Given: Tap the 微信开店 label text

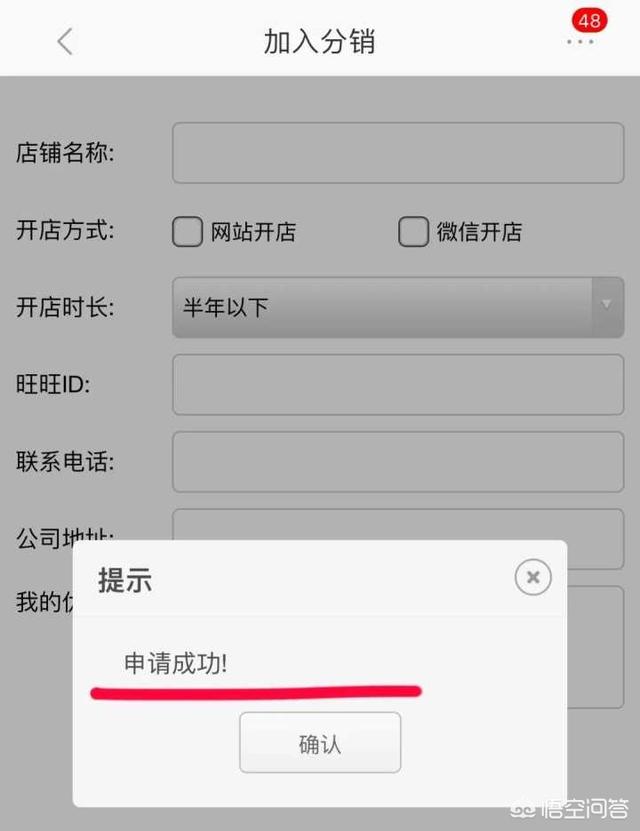Looking at the screenshot, I should (x=479, y=232).
